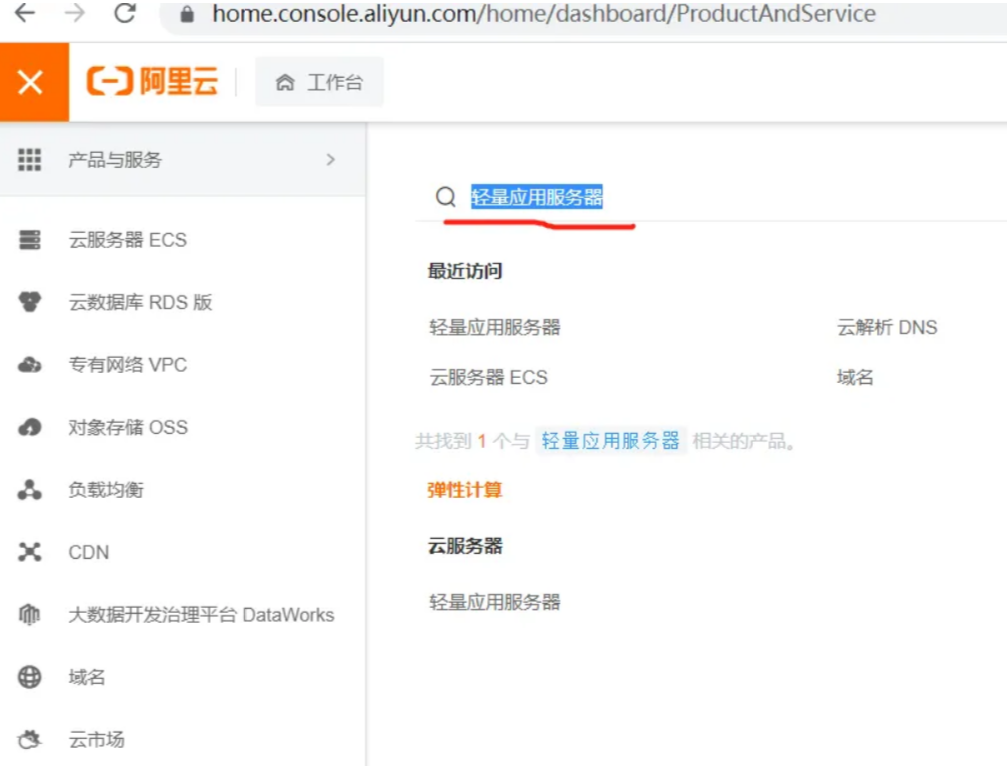Click the 云服务器 group heading in results
The height and width of the screenshot is (766, 1007).
tap(465, 546)
